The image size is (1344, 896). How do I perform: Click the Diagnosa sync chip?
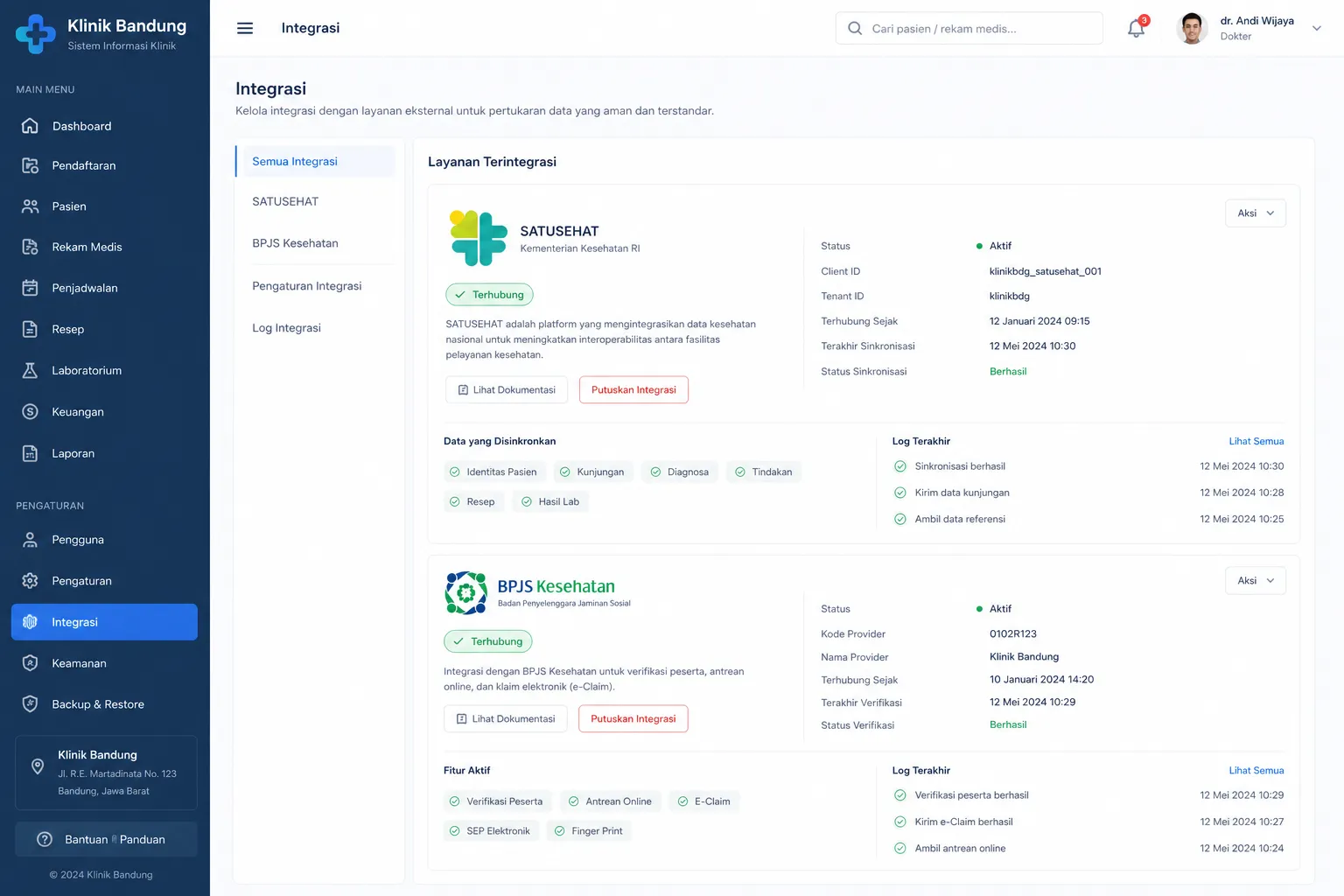(680, 472)
